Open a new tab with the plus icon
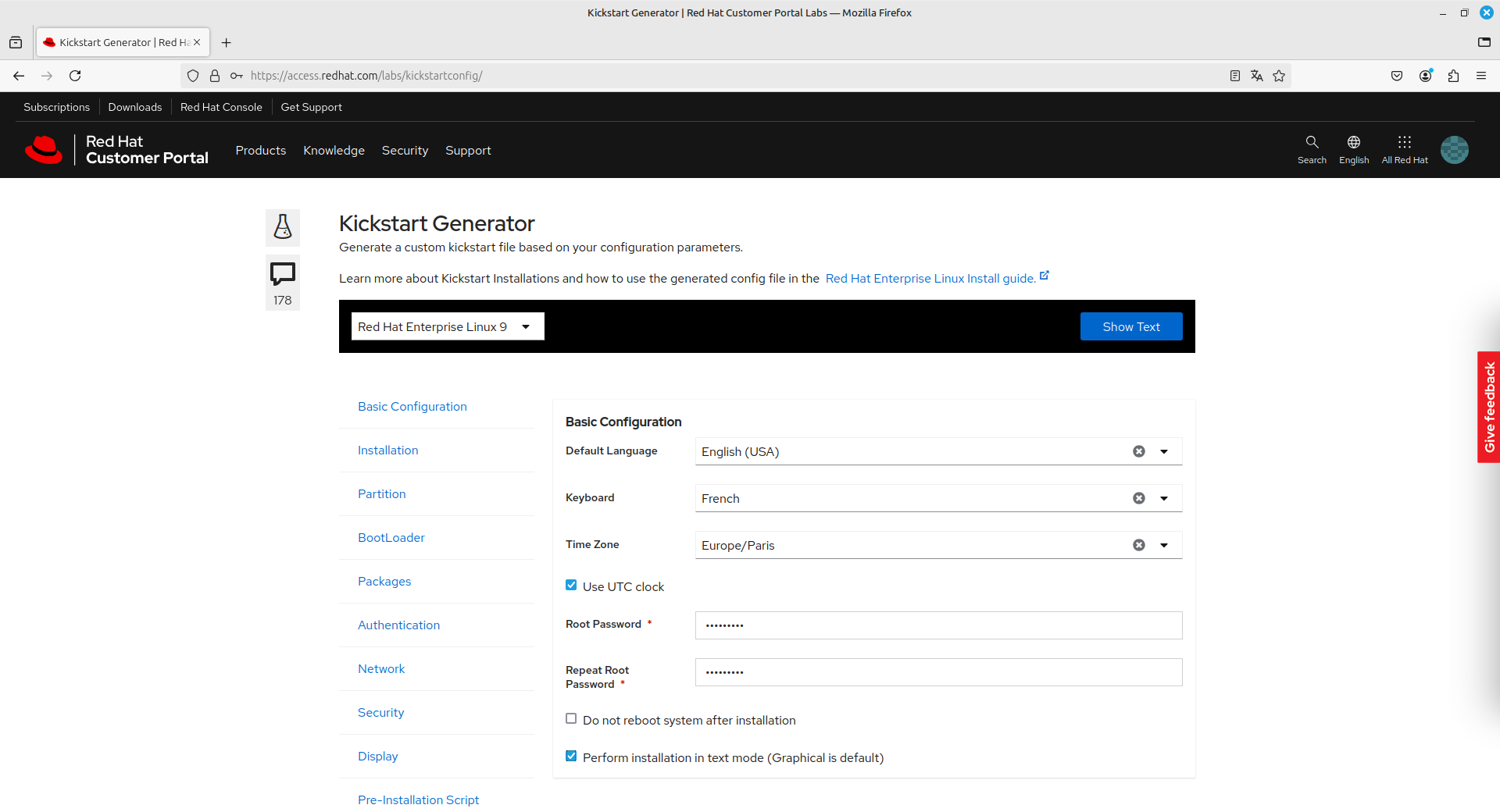Image resolution: width=1500 pixels, height=812 pixels. 227,43
